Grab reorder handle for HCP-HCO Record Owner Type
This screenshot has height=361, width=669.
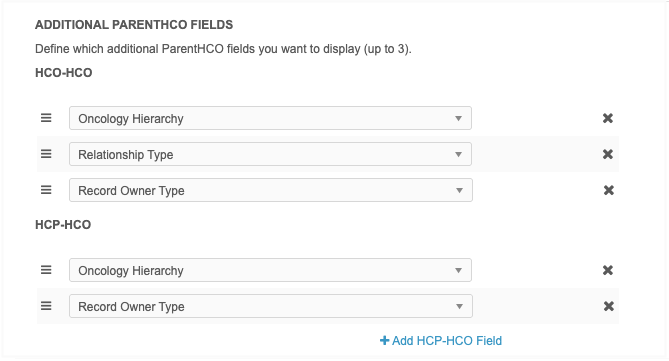tap(46, 306)
